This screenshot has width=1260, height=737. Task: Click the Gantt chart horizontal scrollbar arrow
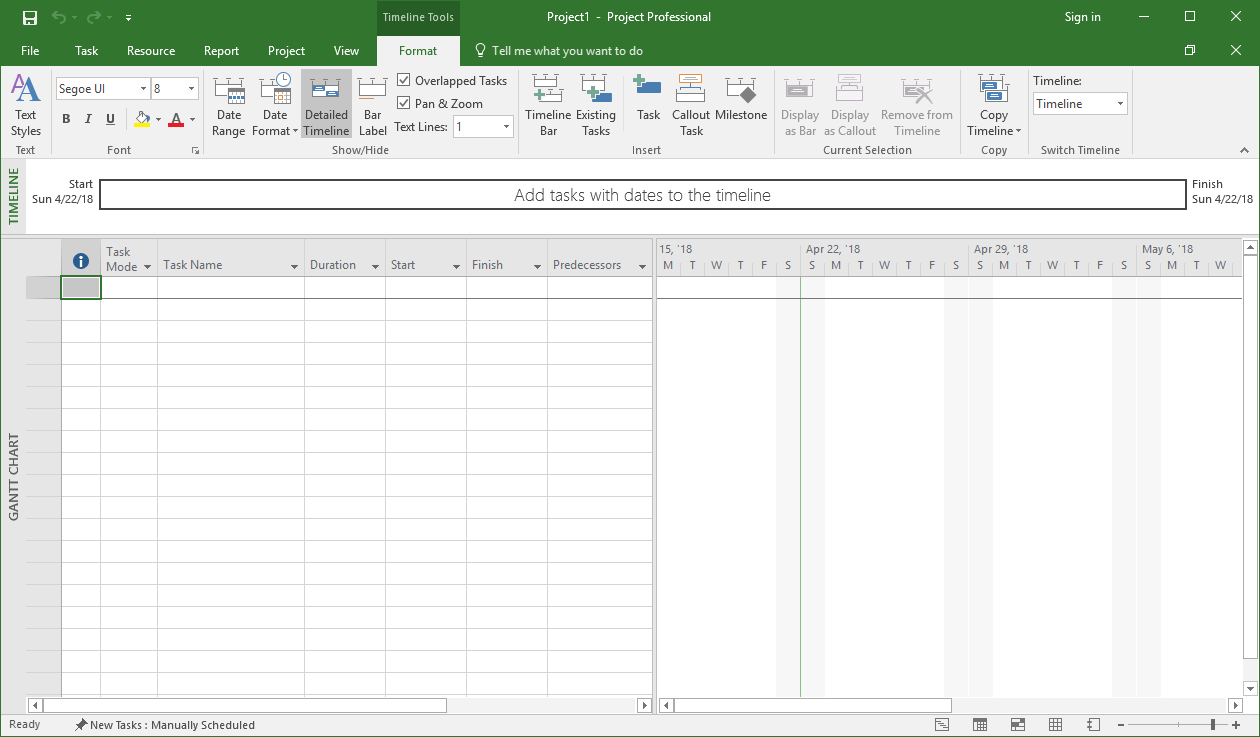click(x=645, y=705)
